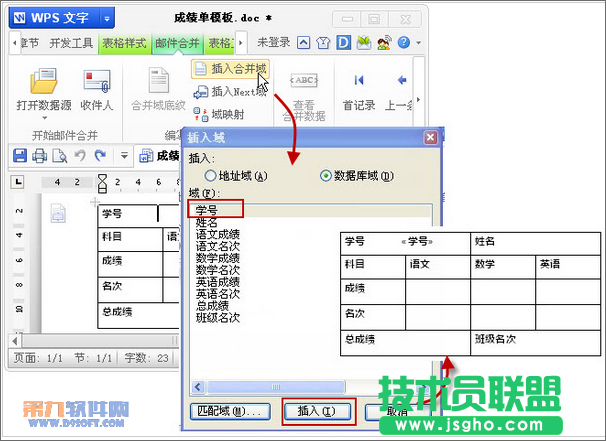Screen dimensions: 606x441
Task: Click the blue help question icon
Action: (x=404, y=42)
